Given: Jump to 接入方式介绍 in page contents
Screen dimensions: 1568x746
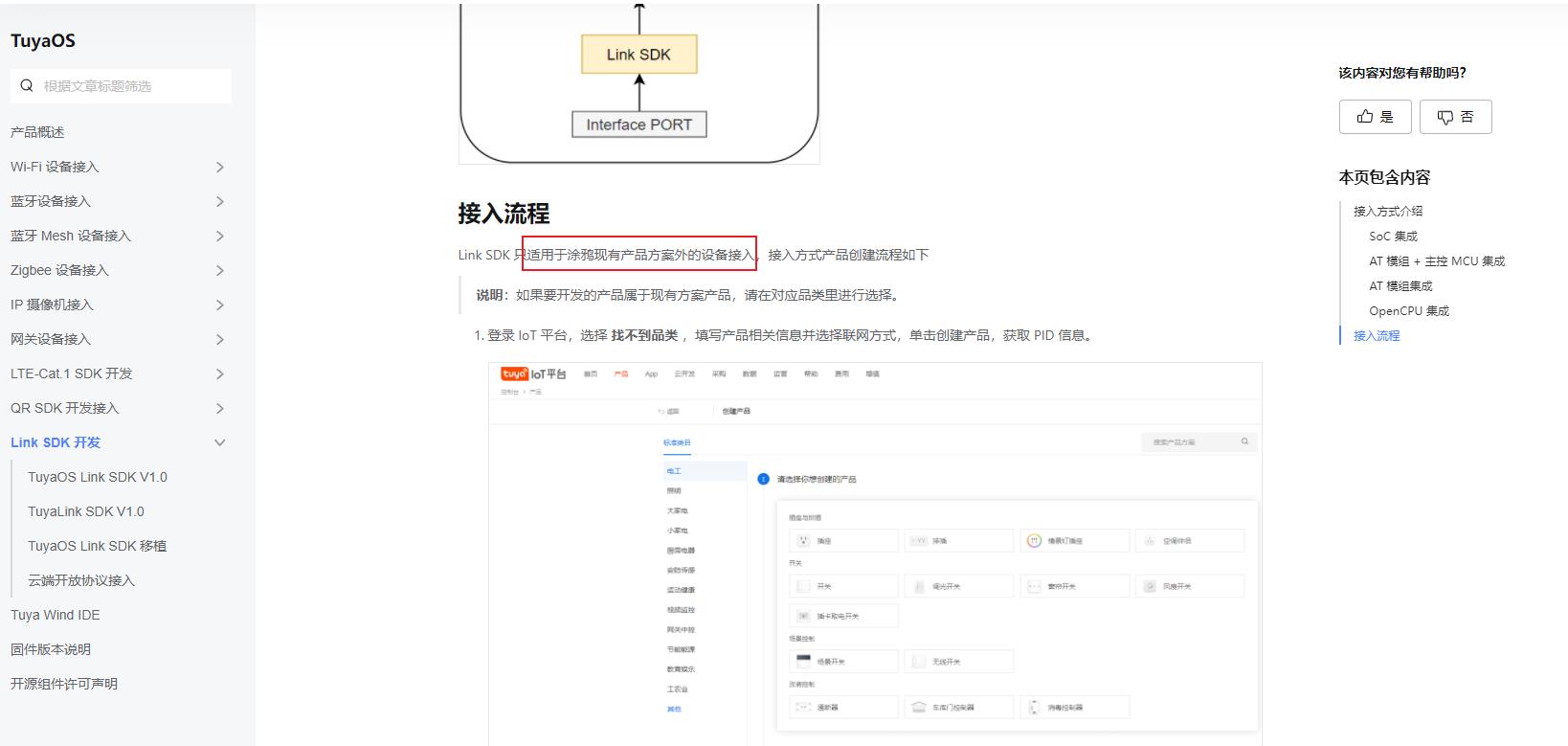Looking at the screenshot, I should click(1388, 211).
